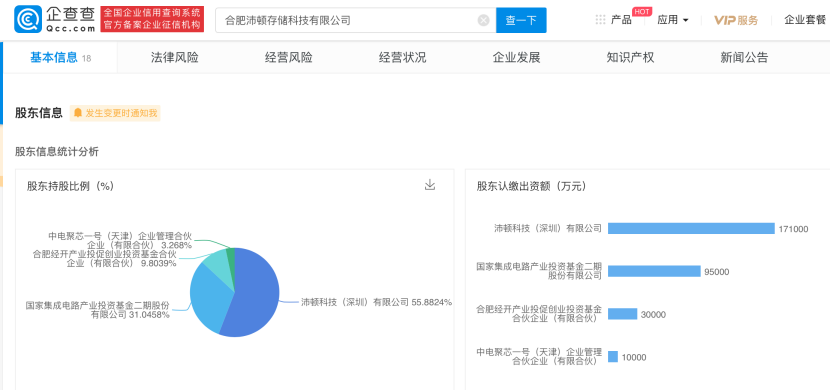832x390 pixels.
Task: Click the 查一下 search button
Action: (x=521, y=21)
